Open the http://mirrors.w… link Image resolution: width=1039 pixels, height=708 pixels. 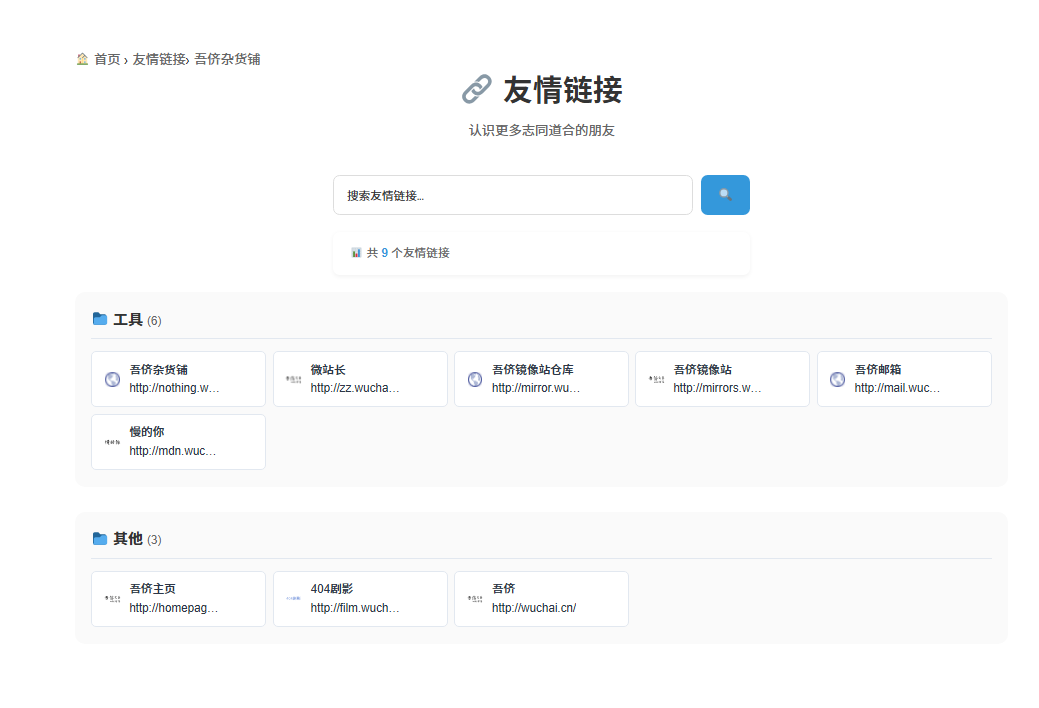pyautogui.click(x=717, y=388)
